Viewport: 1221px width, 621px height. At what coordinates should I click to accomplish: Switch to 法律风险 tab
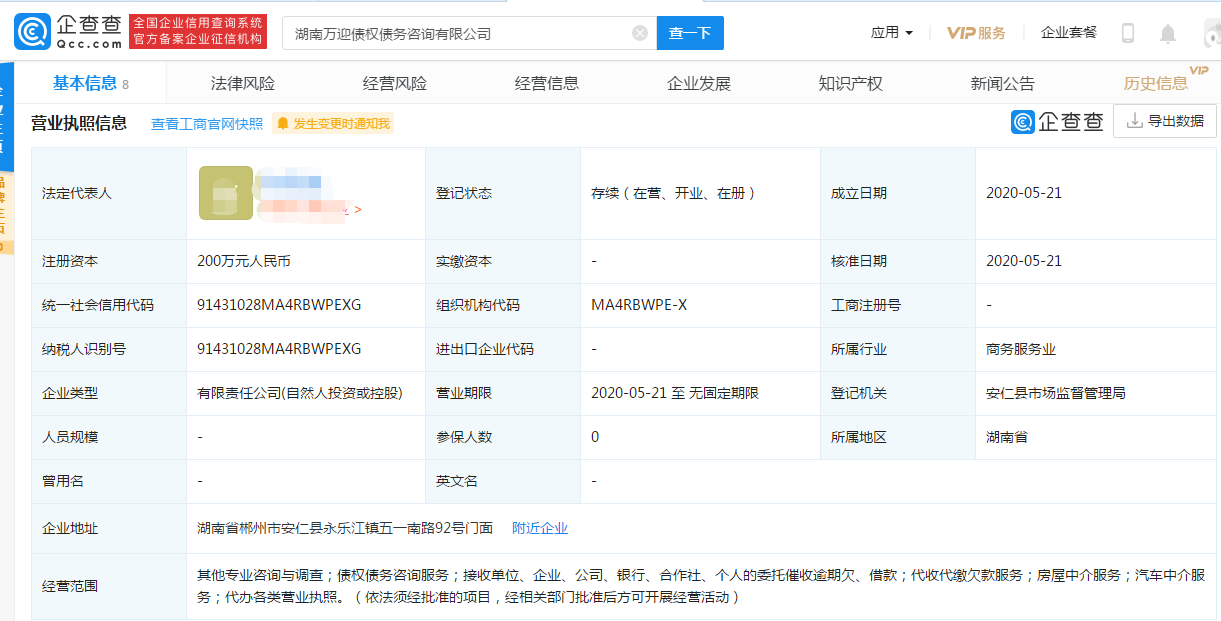click(243, 84)
